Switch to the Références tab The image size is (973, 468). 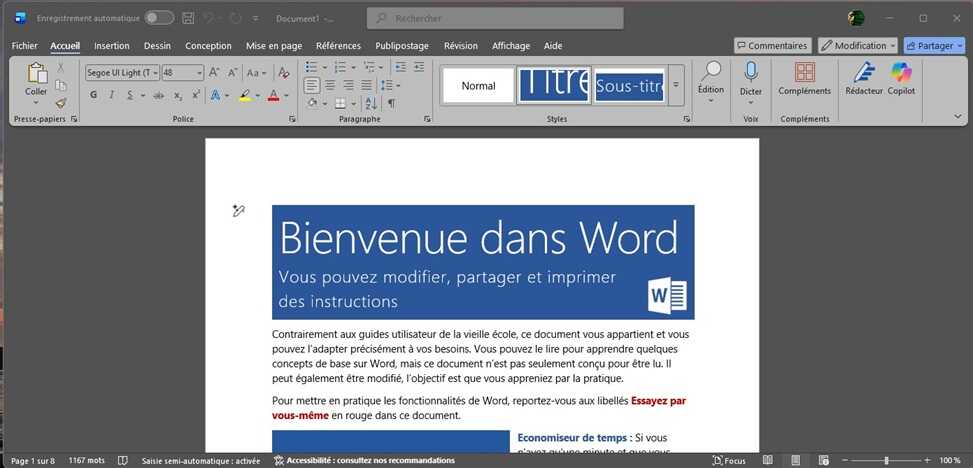point(338,46)
